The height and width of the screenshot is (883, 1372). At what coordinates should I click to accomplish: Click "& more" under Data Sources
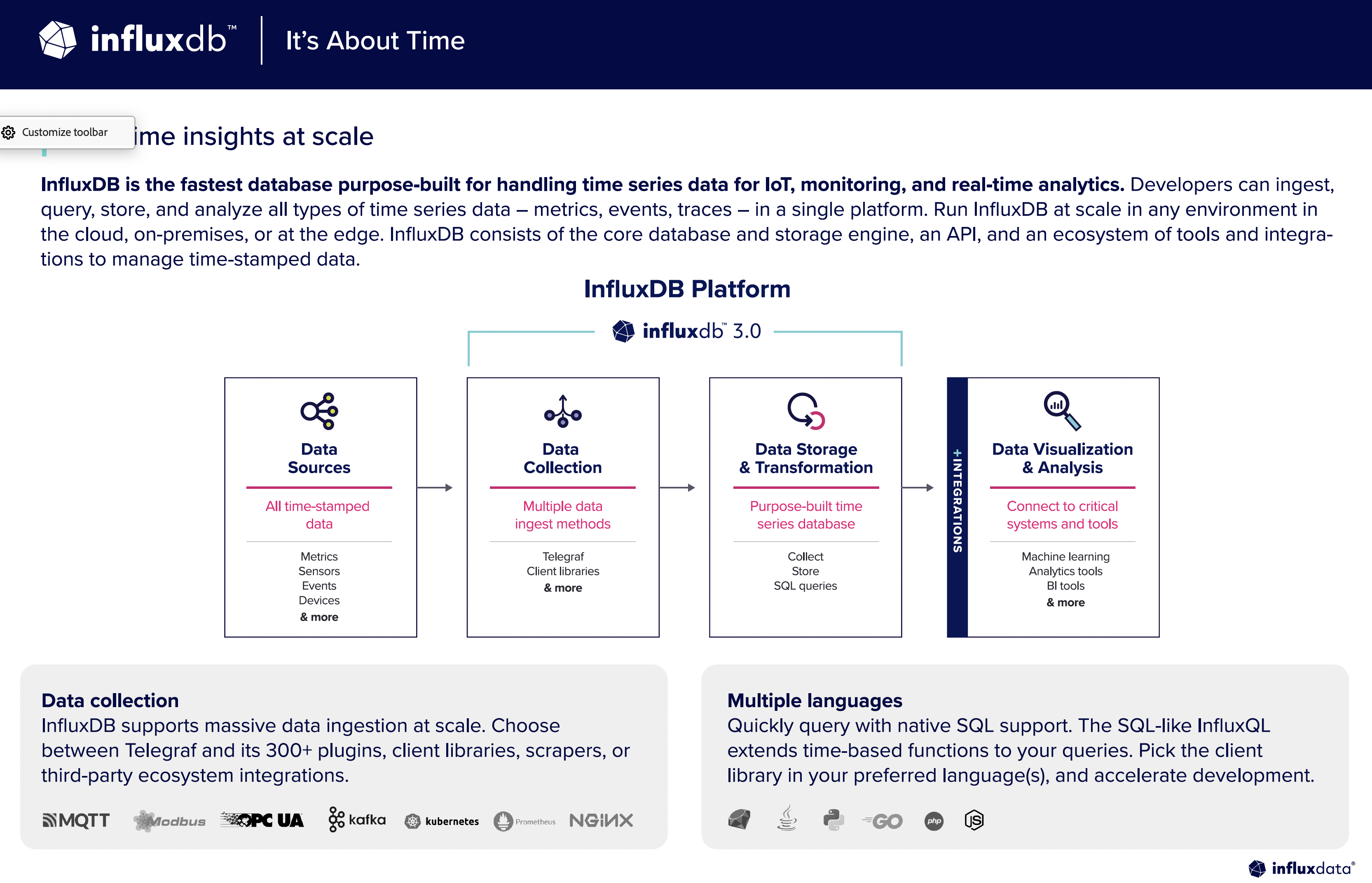pos(319,617)
